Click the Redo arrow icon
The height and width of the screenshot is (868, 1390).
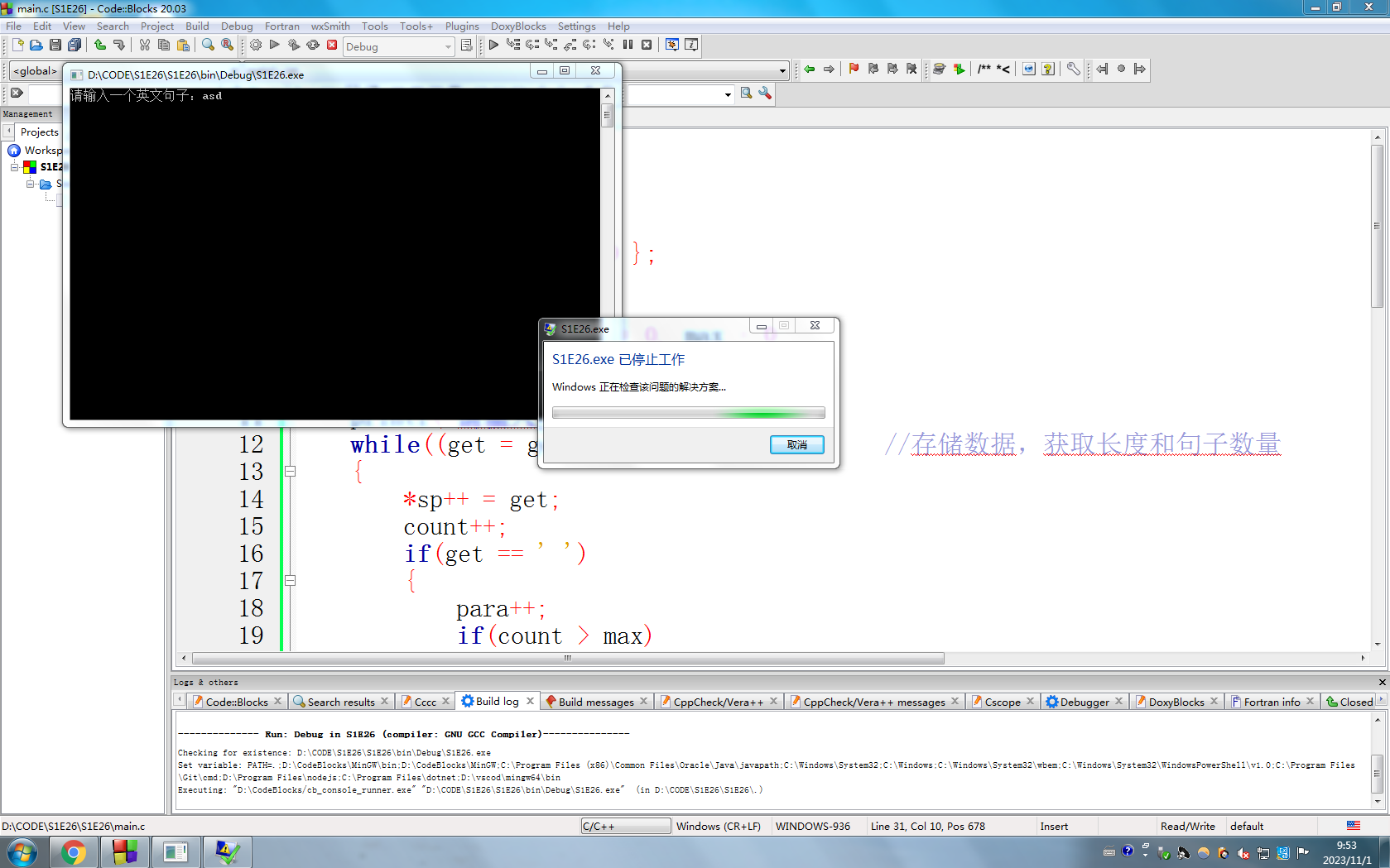point(118,45)
